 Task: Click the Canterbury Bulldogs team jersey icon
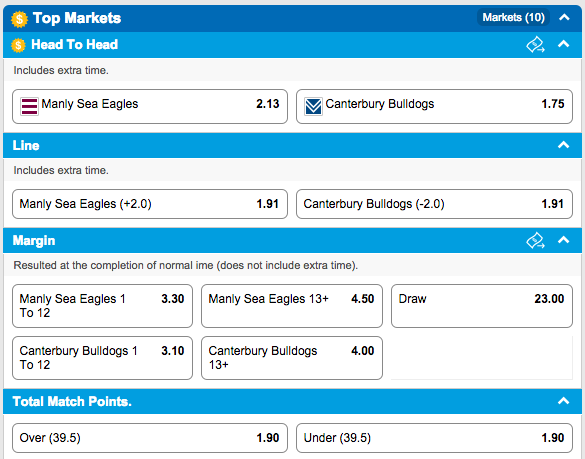point(313,106)
